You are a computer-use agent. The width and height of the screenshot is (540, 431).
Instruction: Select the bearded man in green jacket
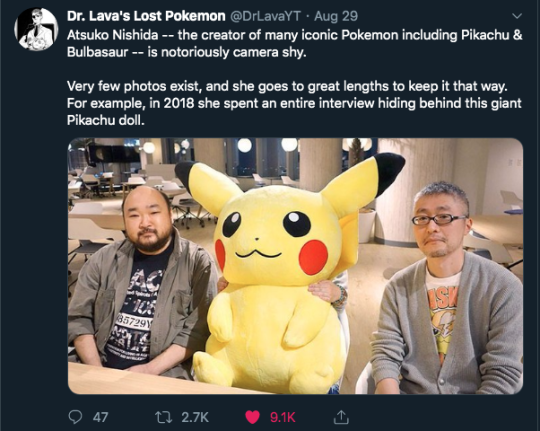pos(143,283)
